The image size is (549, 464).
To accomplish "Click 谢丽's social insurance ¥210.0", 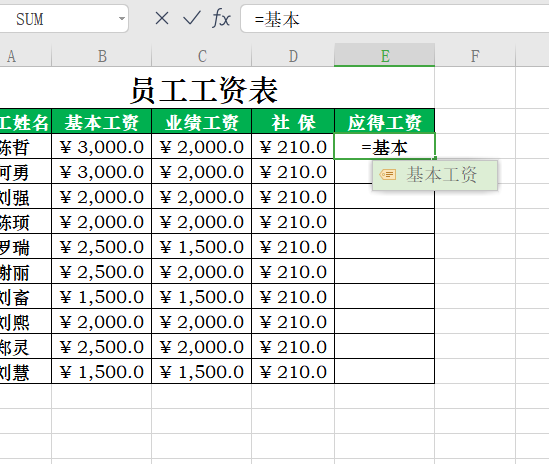I will point(293,271).
